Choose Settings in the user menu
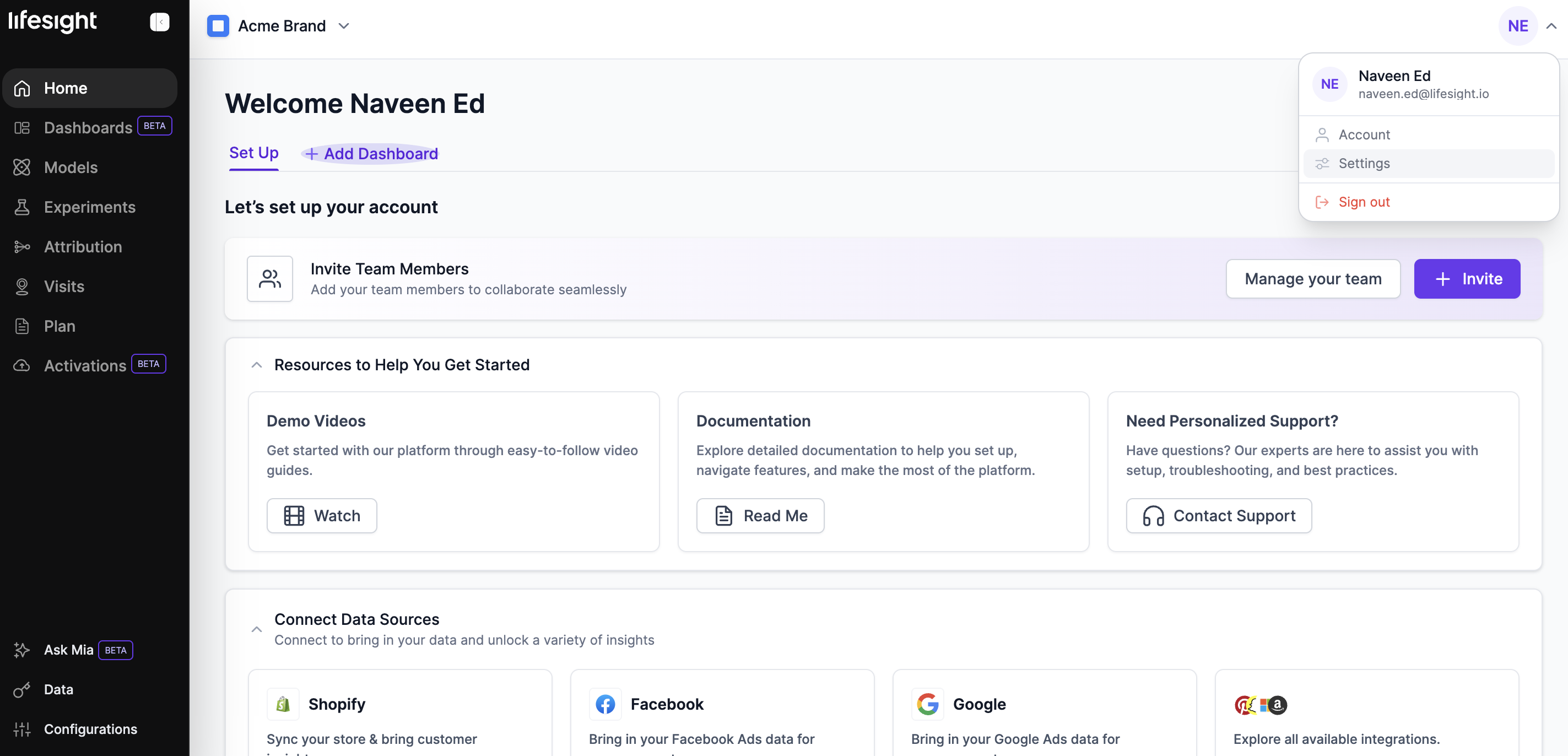Screen dimensions: 1568x756 pos(1364,163)
